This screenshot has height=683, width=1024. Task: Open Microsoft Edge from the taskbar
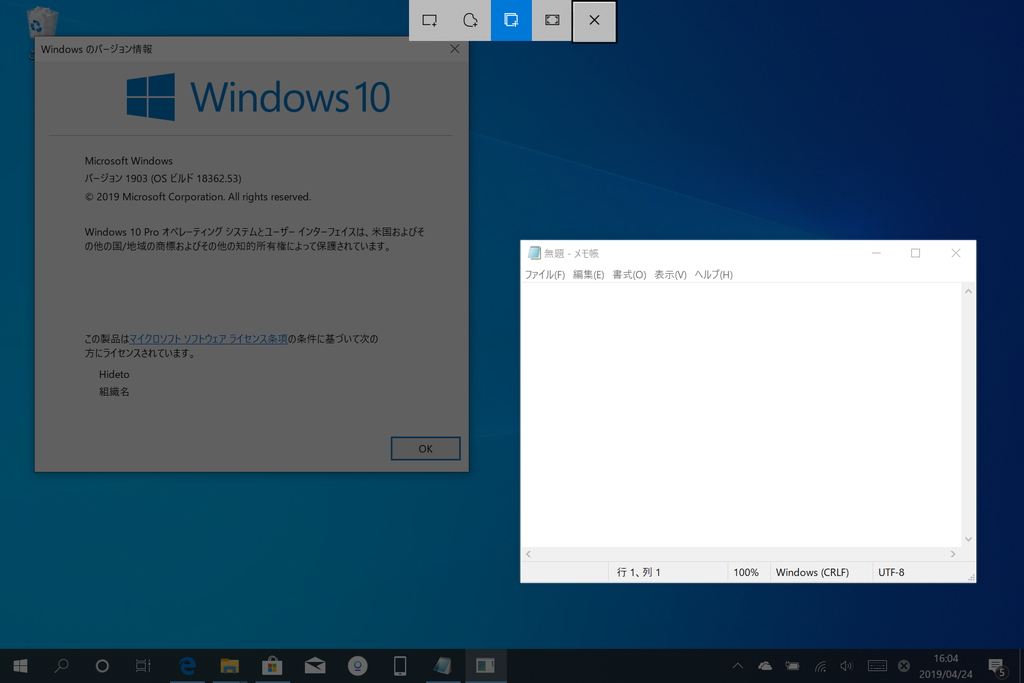(187, 665)
